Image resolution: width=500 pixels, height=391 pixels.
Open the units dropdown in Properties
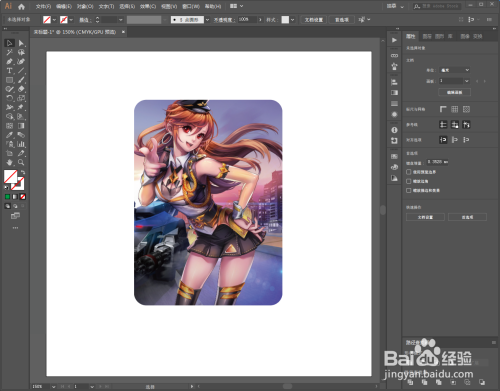(x=454, y=70)
